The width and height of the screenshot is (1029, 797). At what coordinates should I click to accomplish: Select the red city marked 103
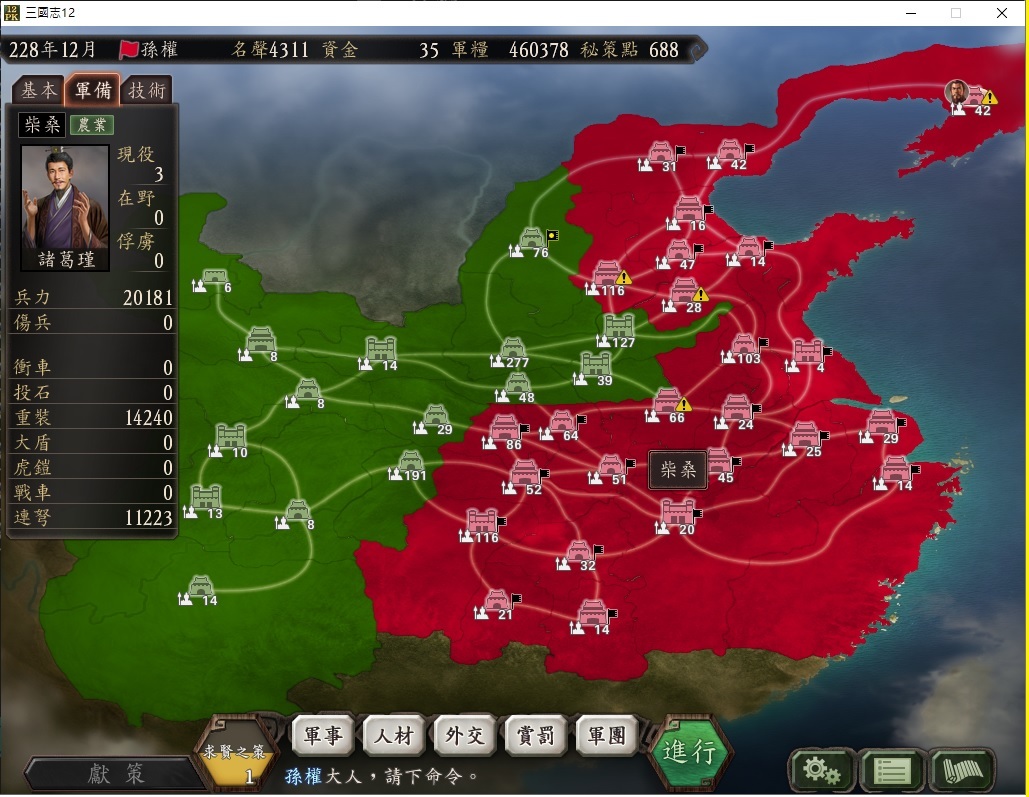[744, 347]
